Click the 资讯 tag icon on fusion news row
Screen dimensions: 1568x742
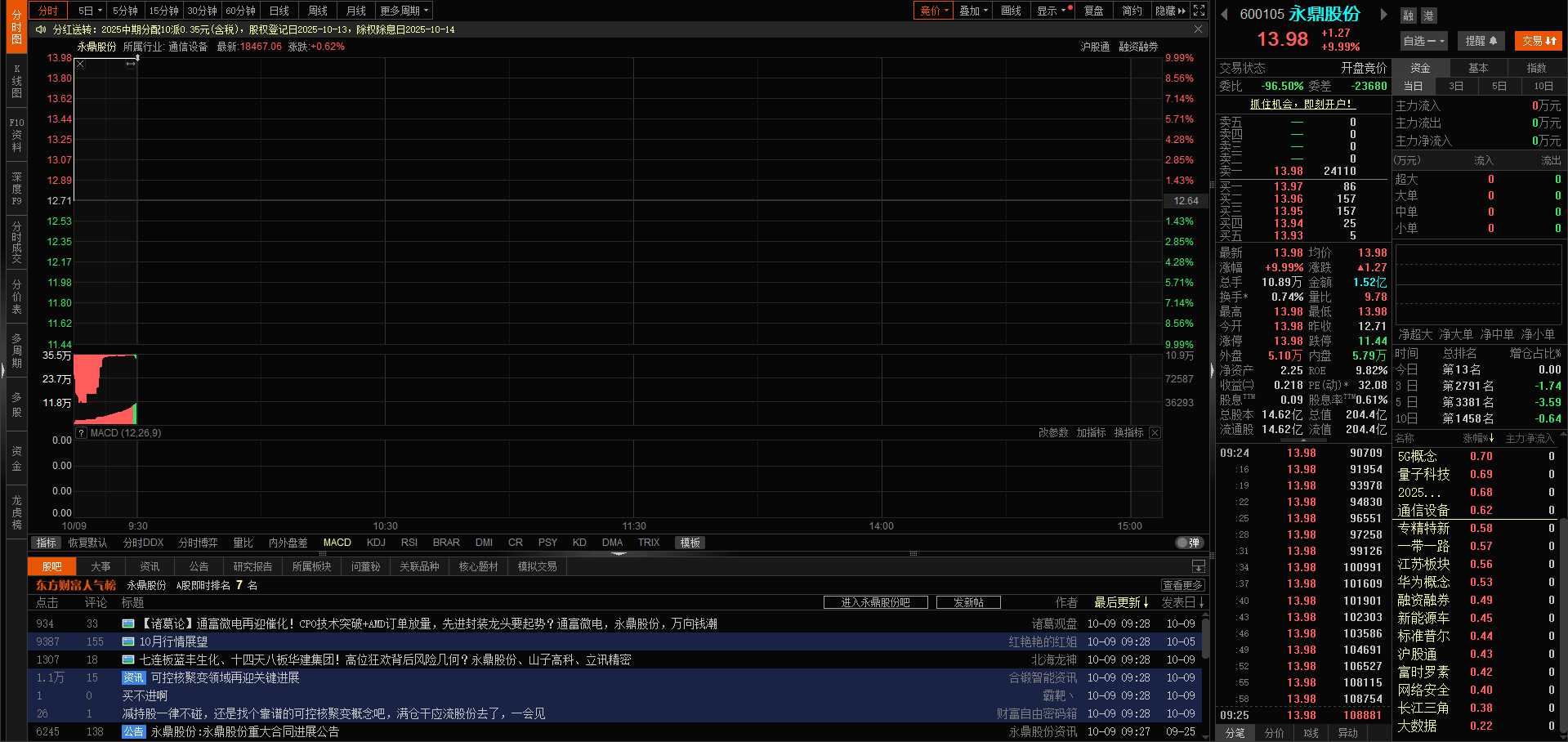tap(133, 677)
